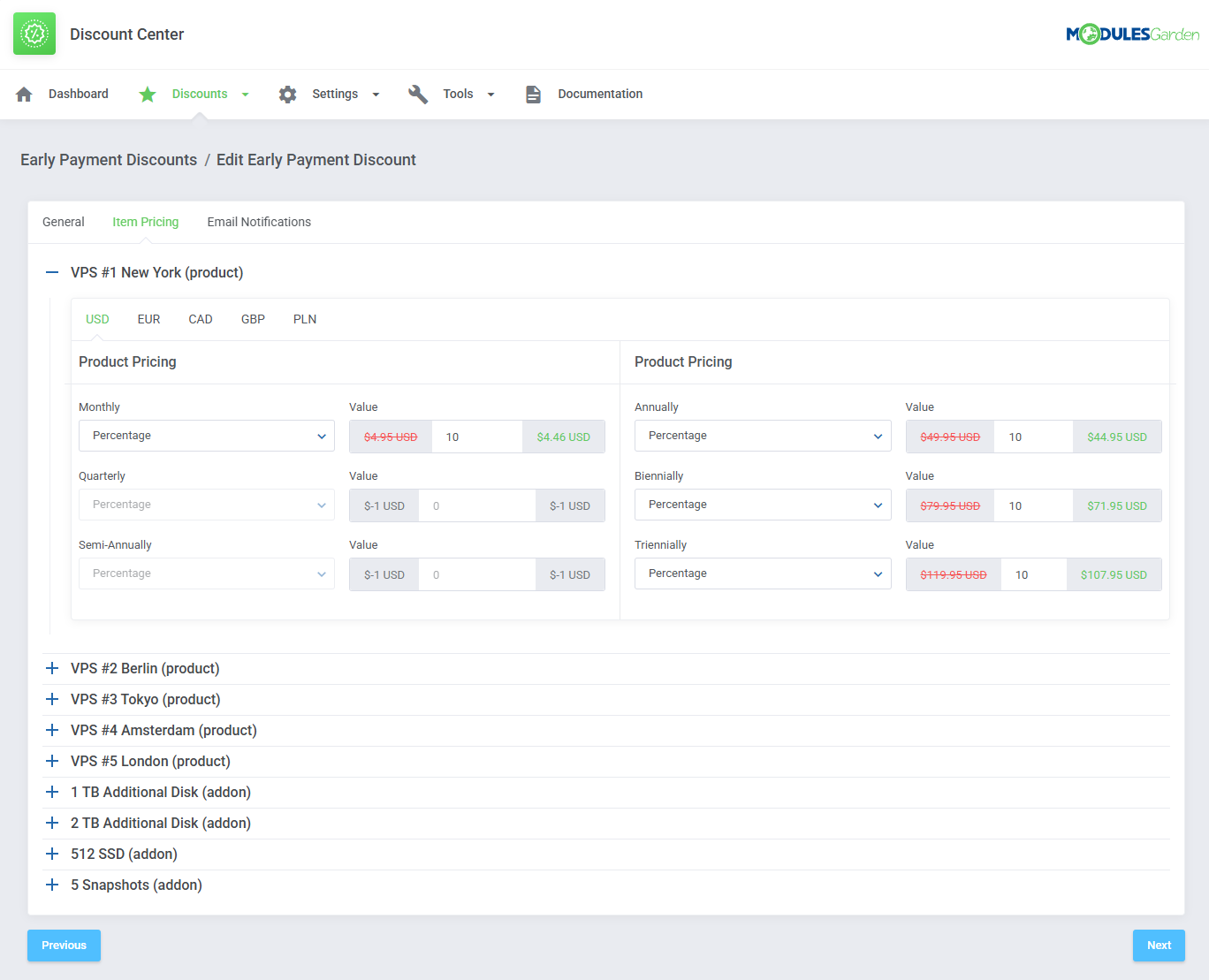The width and height of the screenshot is (1209, 980).
Task: Click the ModulesGarden logo
Action: coord(1132,34)
